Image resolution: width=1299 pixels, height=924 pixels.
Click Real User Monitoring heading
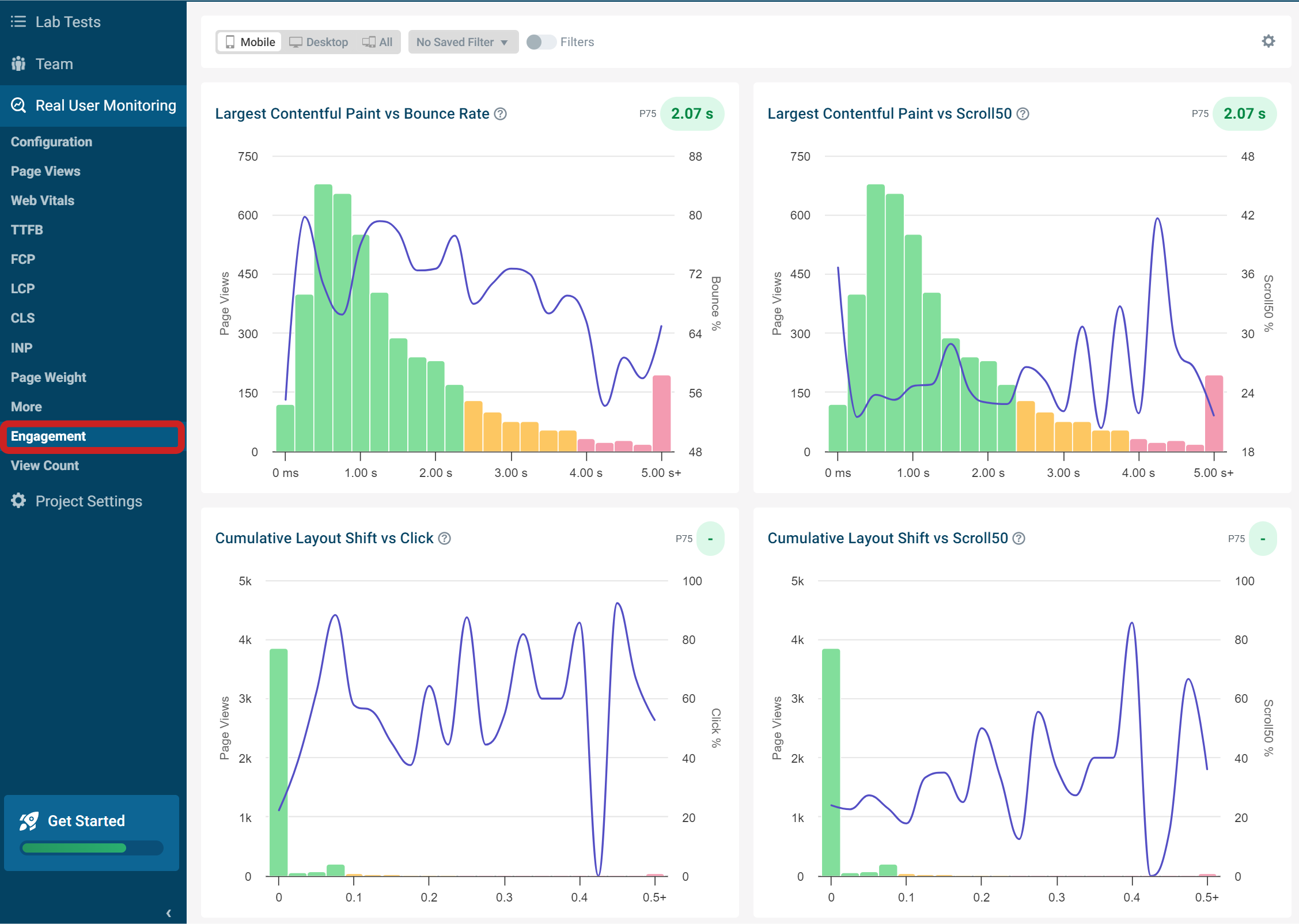point(106,105)
